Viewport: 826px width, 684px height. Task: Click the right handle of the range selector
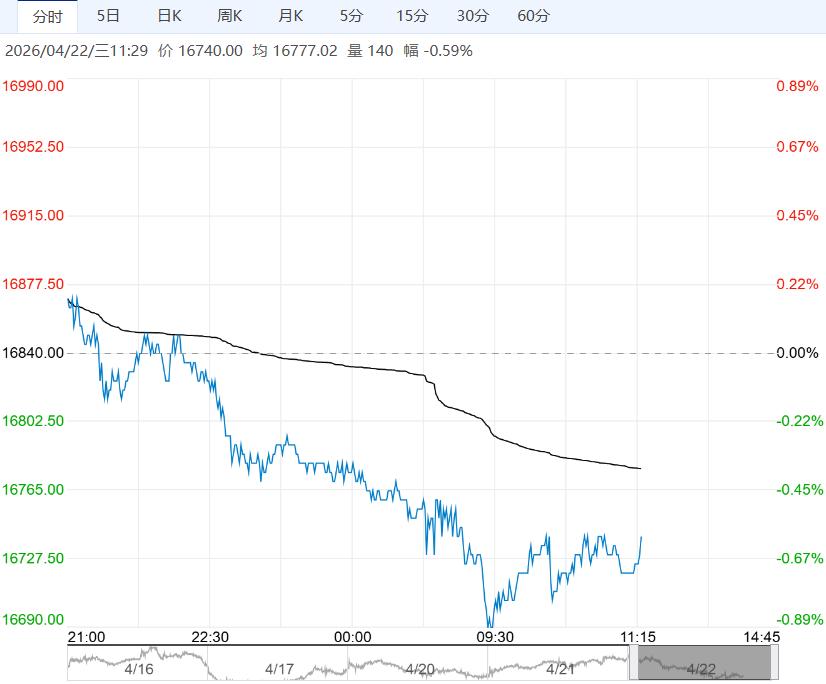coord(774,662)
